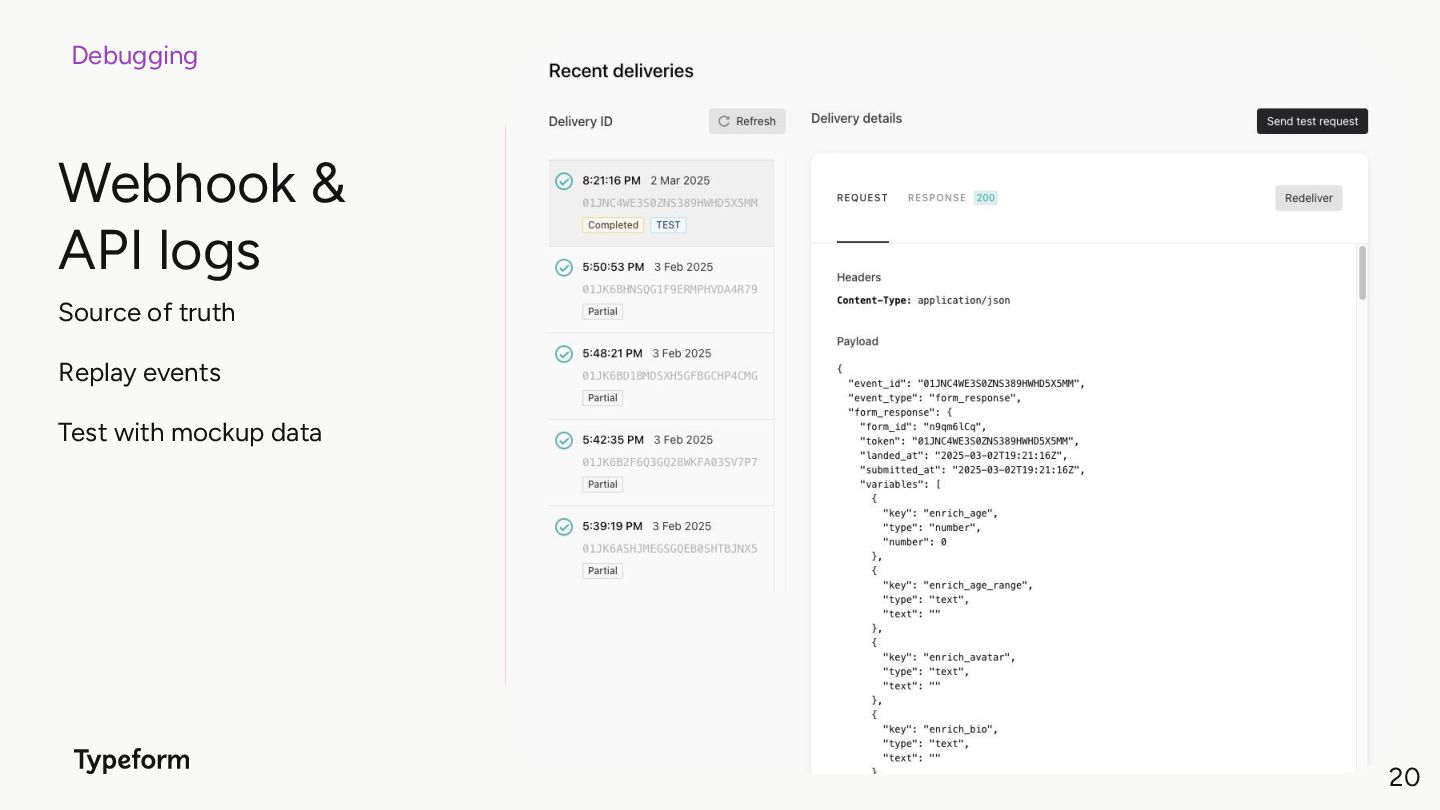Click Partial tag under 5:39:19 PM delivery
This screenshot has width=1440, height=810.
(603, 571)
